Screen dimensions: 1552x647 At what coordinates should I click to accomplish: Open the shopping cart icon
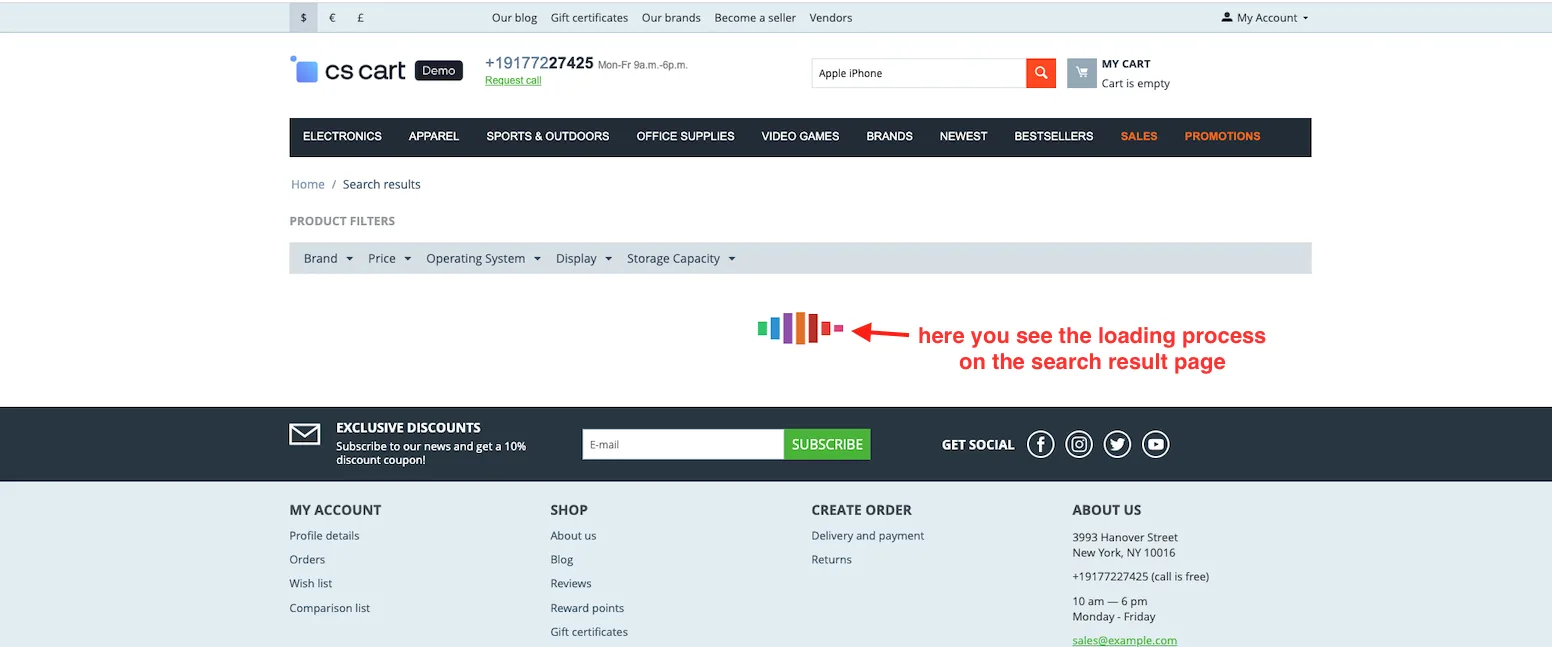[x=1082, y=73]
